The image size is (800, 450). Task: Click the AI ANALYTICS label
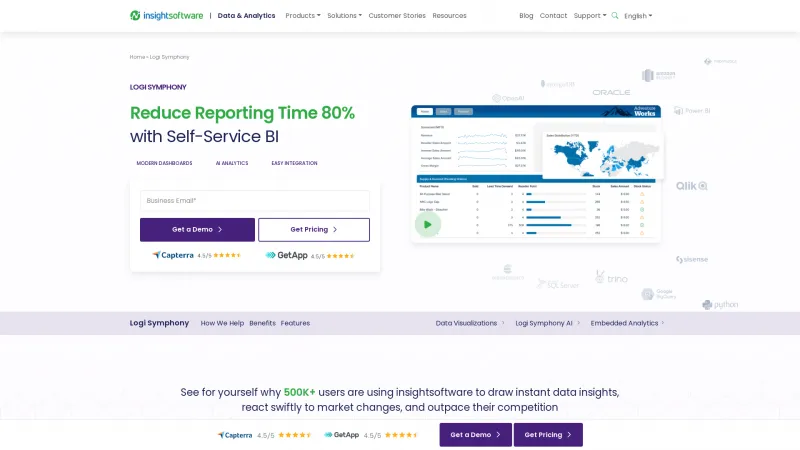point(232,163)
